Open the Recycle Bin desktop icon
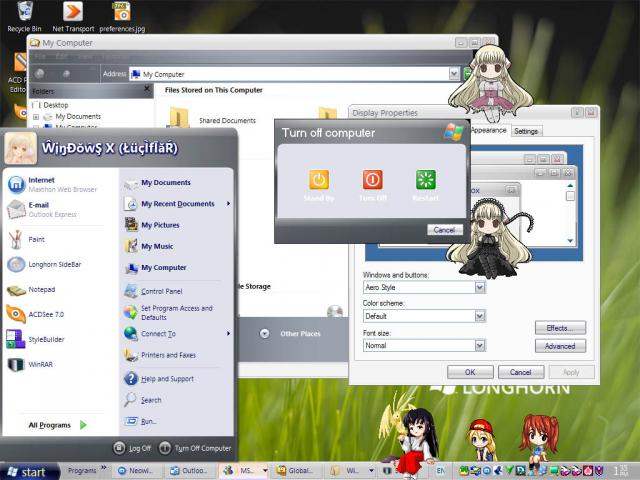 [x=24, y=16]
